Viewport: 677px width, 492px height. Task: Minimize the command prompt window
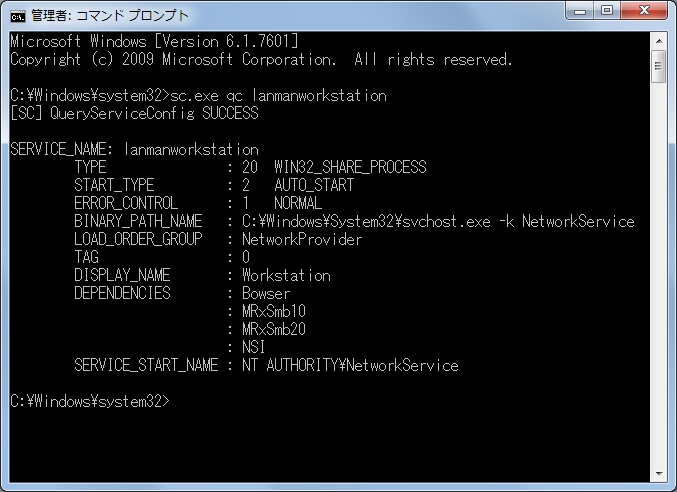[x=580, y=11]
